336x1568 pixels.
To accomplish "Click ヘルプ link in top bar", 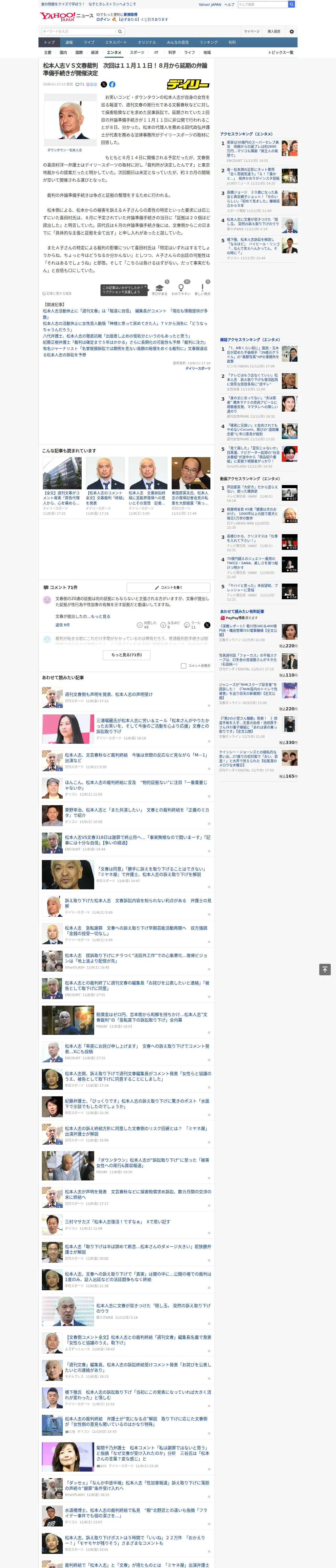I will click(229, 4).
